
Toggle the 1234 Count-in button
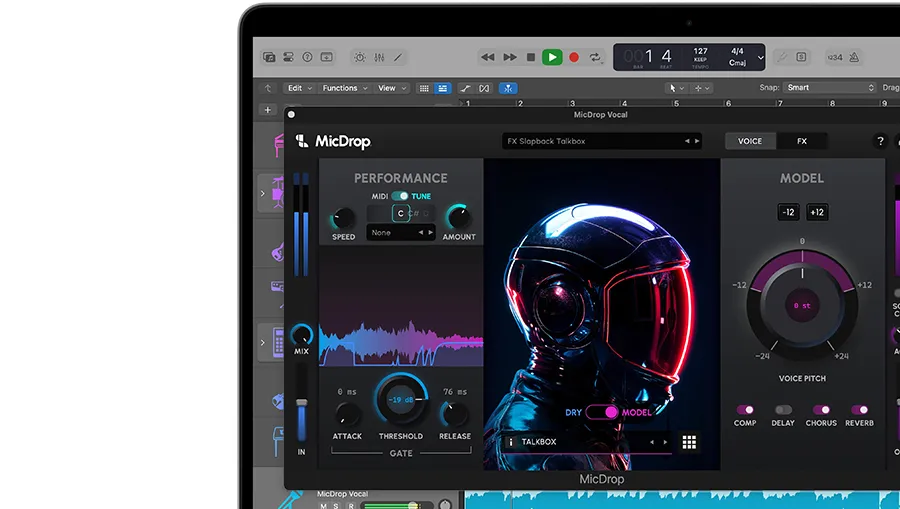(x=835, y=57)
